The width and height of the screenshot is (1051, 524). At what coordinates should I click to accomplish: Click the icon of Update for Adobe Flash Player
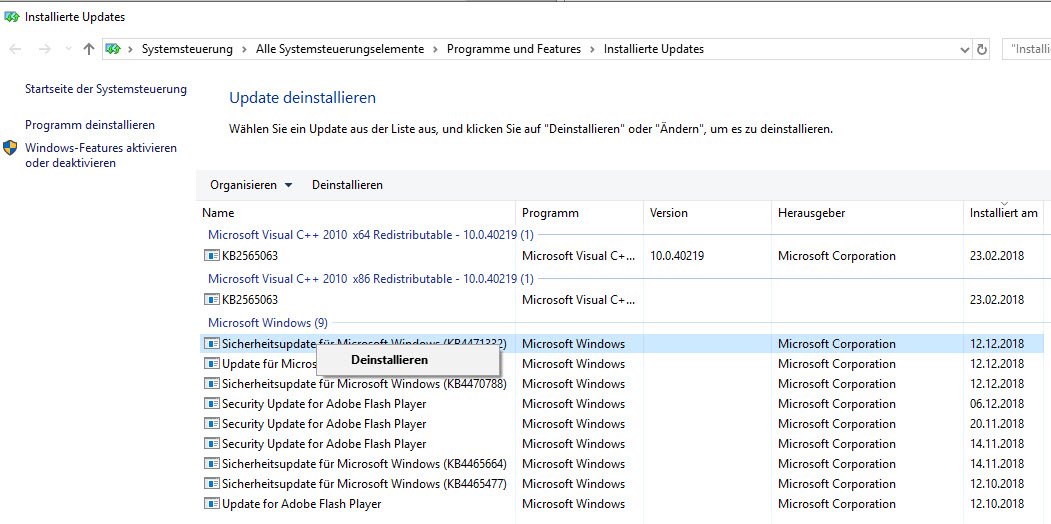(211, 504)
